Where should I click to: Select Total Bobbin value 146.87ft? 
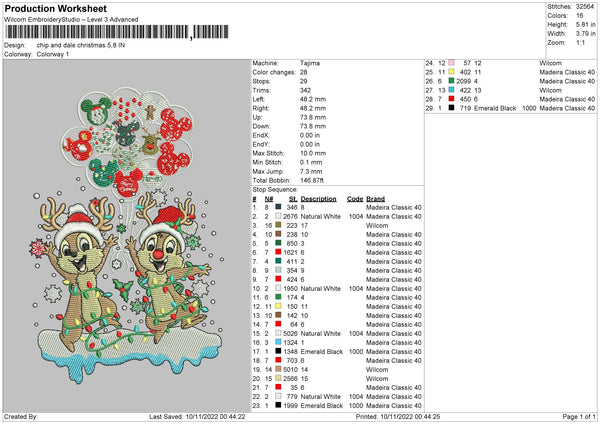[311, 180]
